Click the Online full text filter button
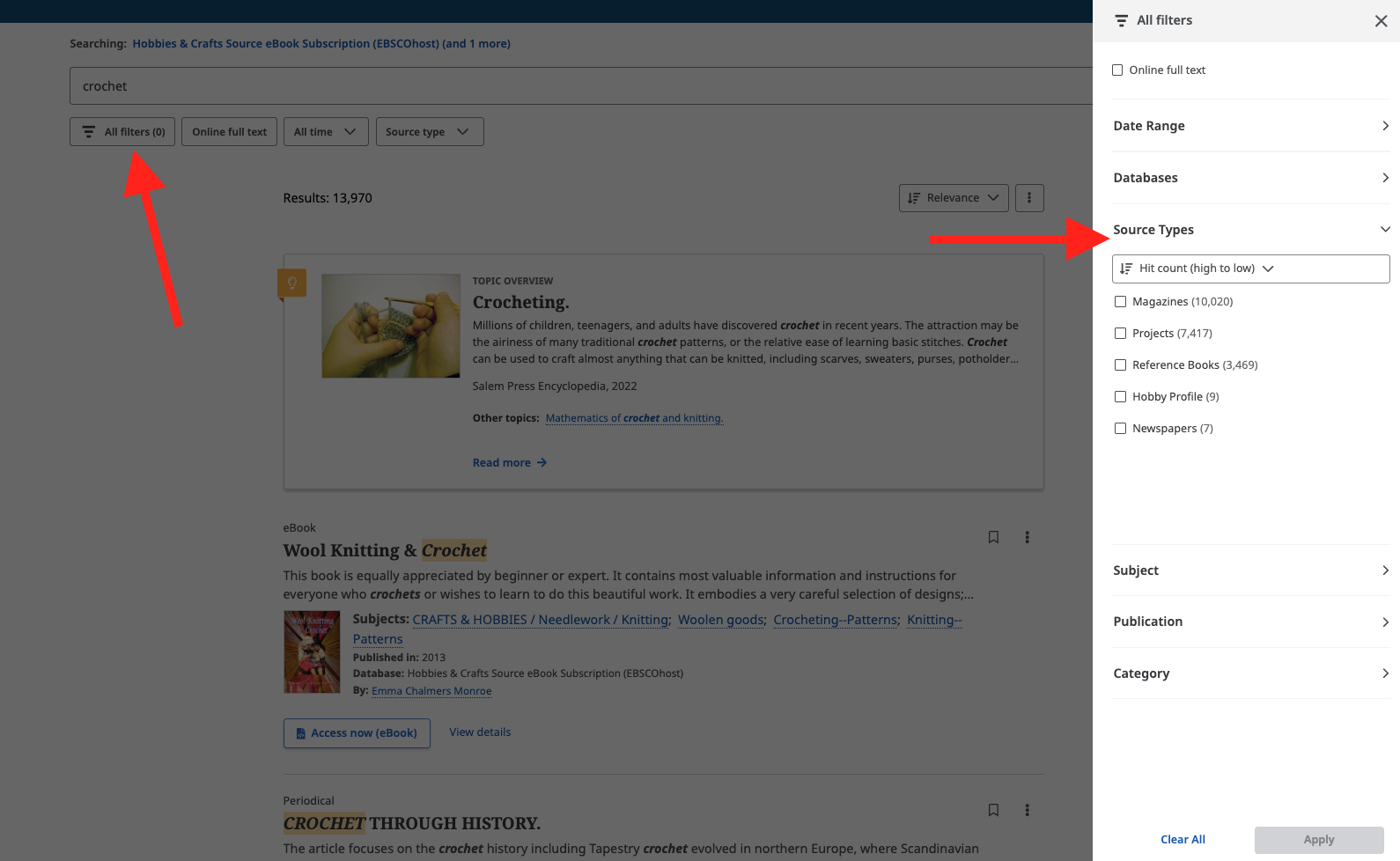Screen dimensions: 1400x861 click(x=230, y=132)
